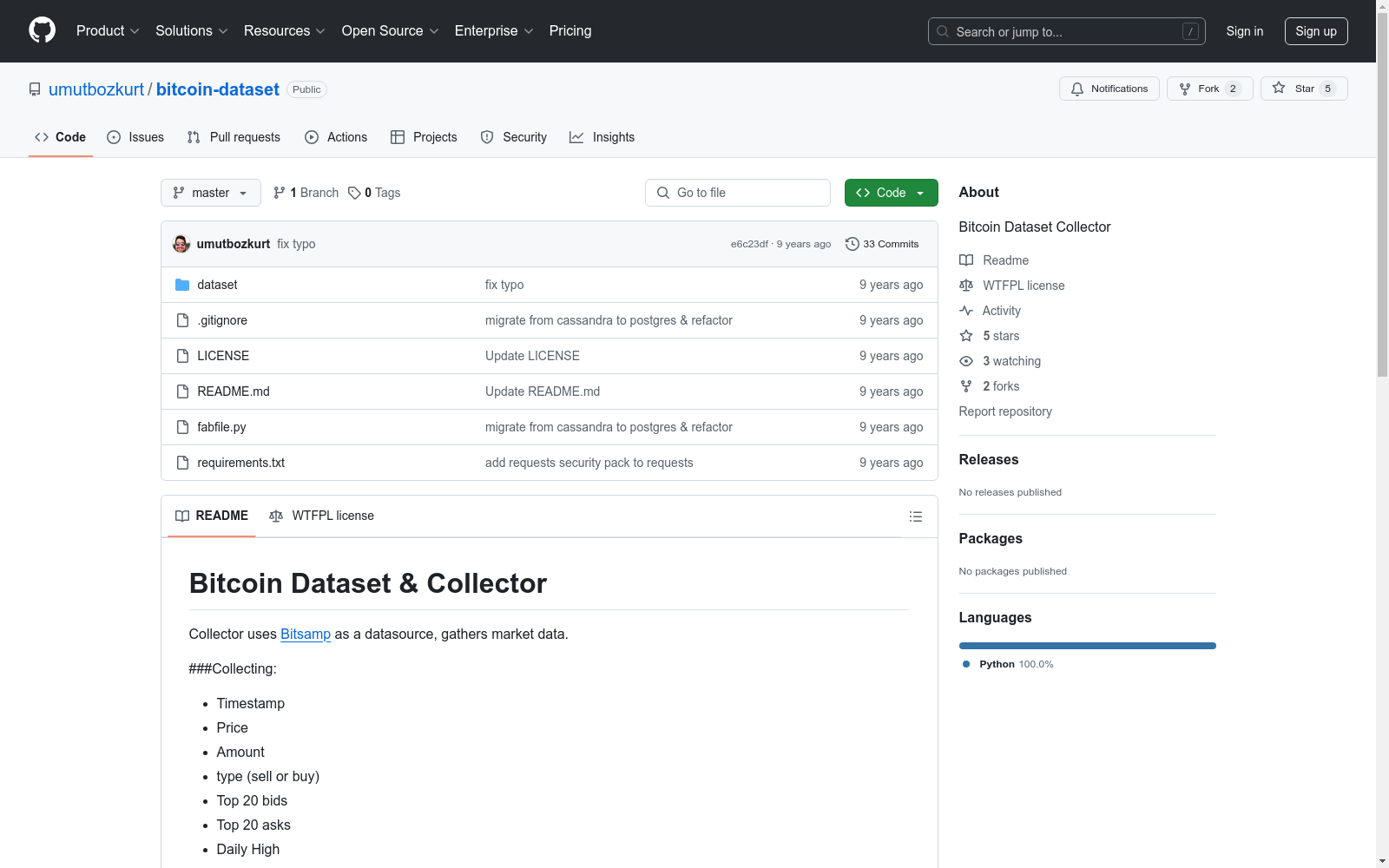Image resolution: width=1389 pixels, height=868 pixels.
Task: Open the README outline list icon
Action: click(915, 516)
